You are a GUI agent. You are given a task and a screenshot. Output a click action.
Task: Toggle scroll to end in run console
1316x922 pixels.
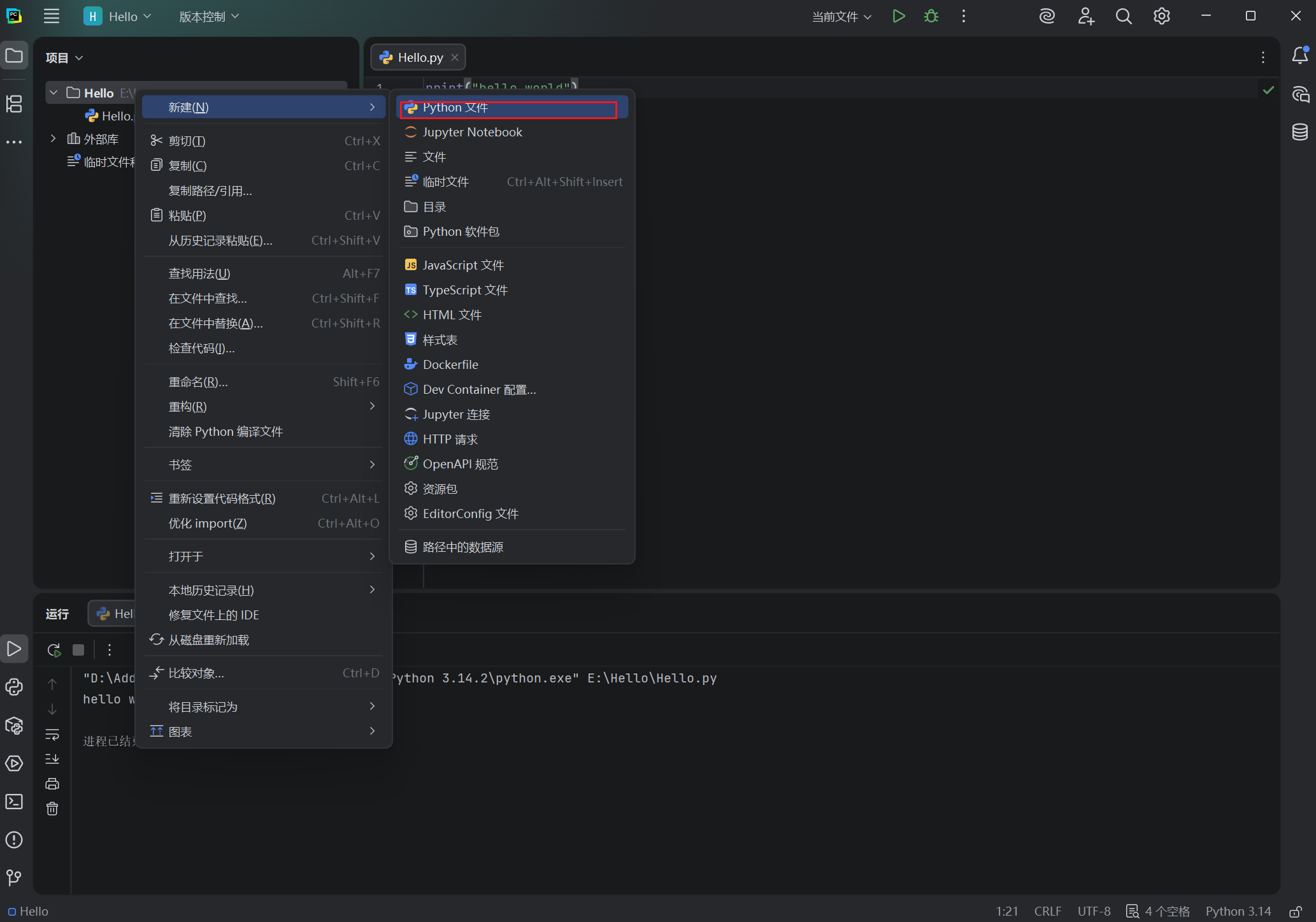coord(52,759)
